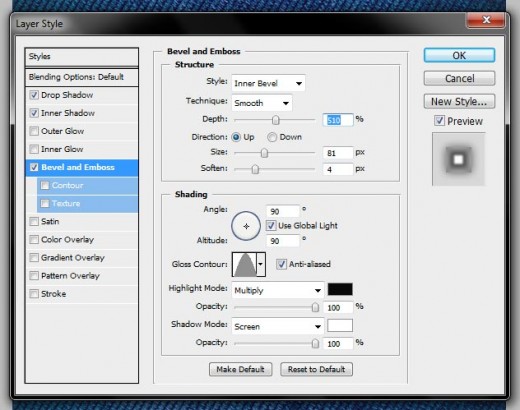
Task: Click the white shadow color swatch
Action: click(x=340, y=326)
